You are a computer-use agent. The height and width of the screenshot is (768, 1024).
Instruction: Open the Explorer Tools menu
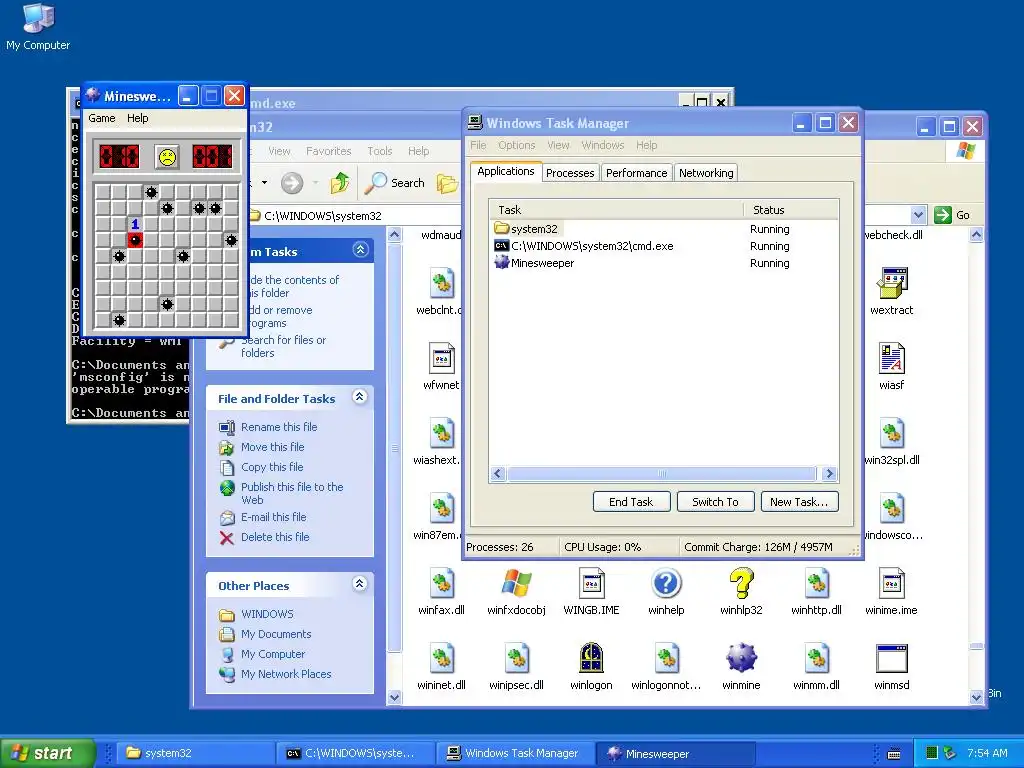click(379, 151)
